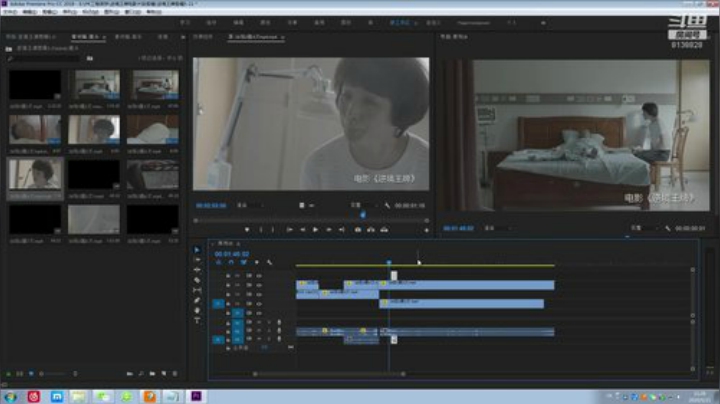
Task: Click the timeline horizontal zoom scrollbar
Action: pyautogui.click(x=329, y=374)
